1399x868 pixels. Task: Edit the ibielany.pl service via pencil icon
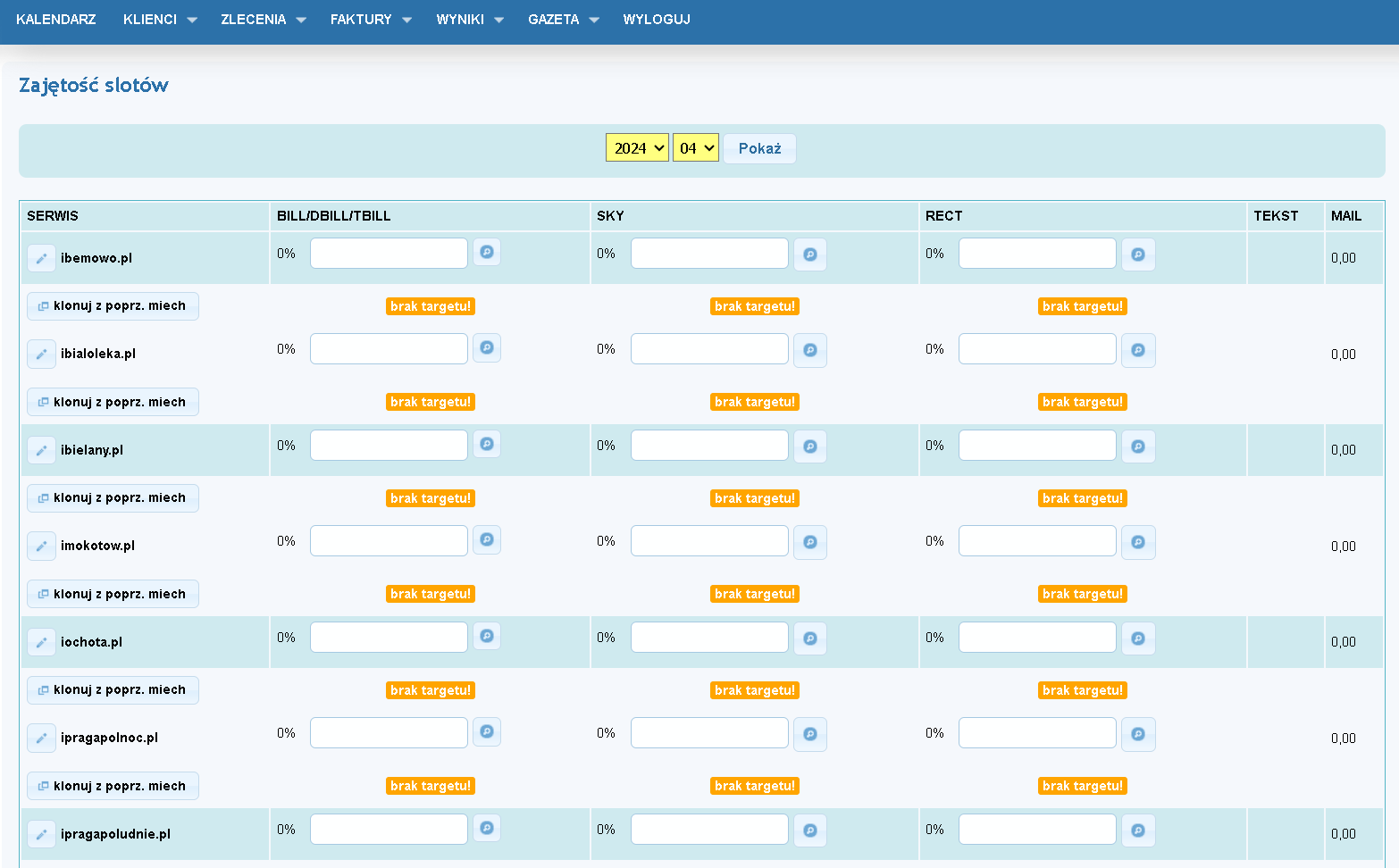(41, 450)
